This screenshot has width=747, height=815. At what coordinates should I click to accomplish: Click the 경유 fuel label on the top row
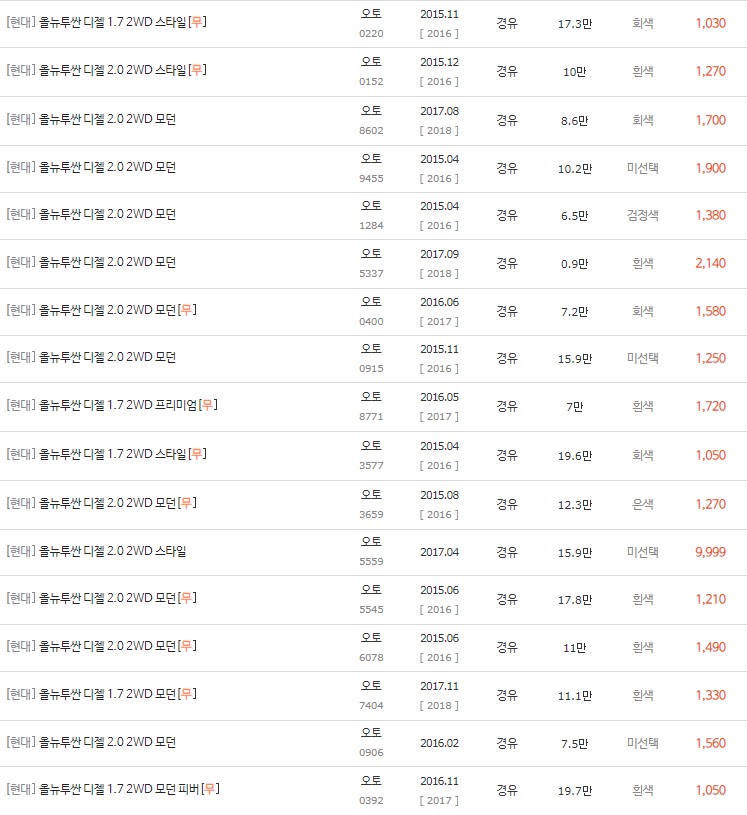point(509,23)
